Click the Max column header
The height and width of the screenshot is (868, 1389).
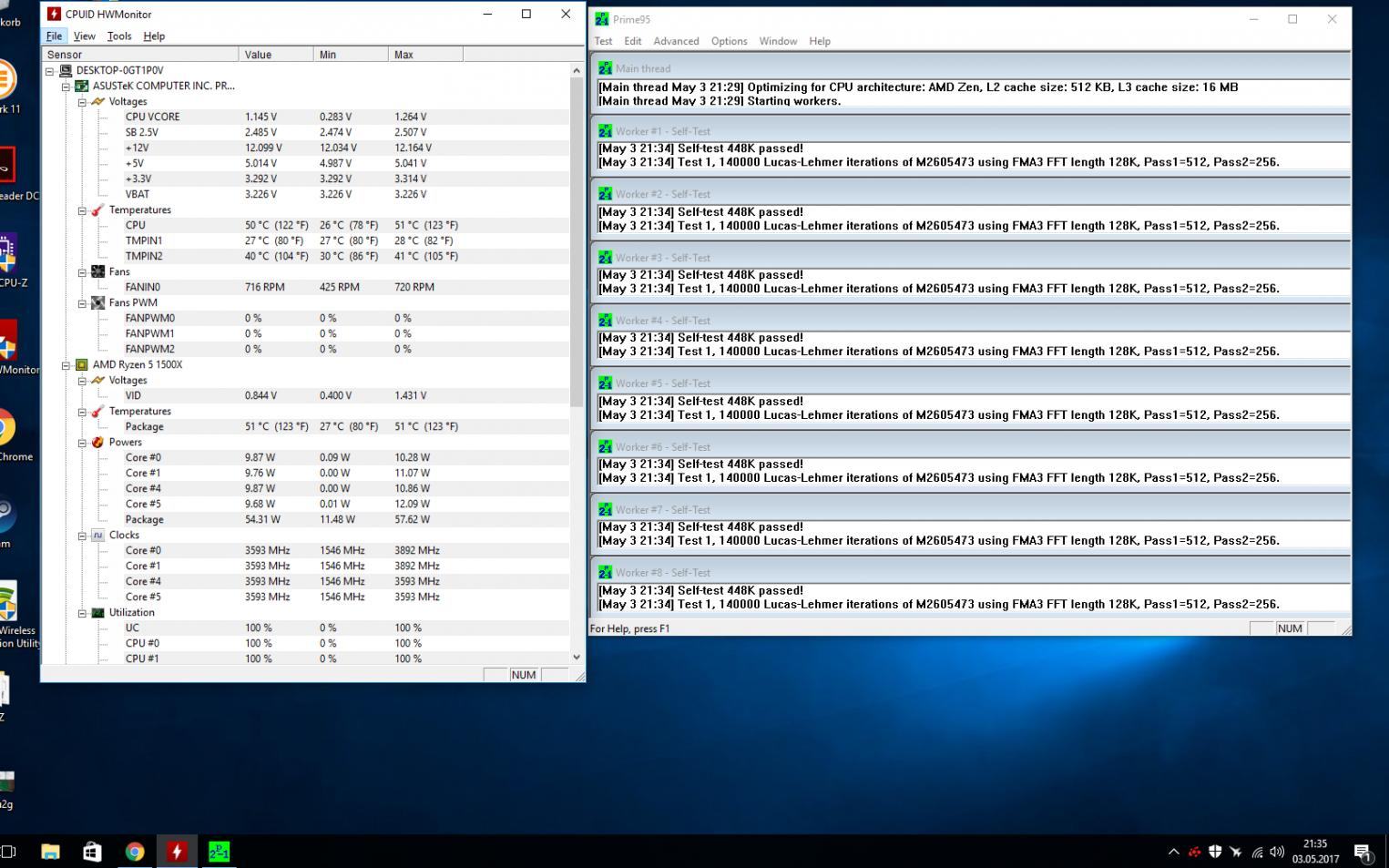(x=425, y=55)
